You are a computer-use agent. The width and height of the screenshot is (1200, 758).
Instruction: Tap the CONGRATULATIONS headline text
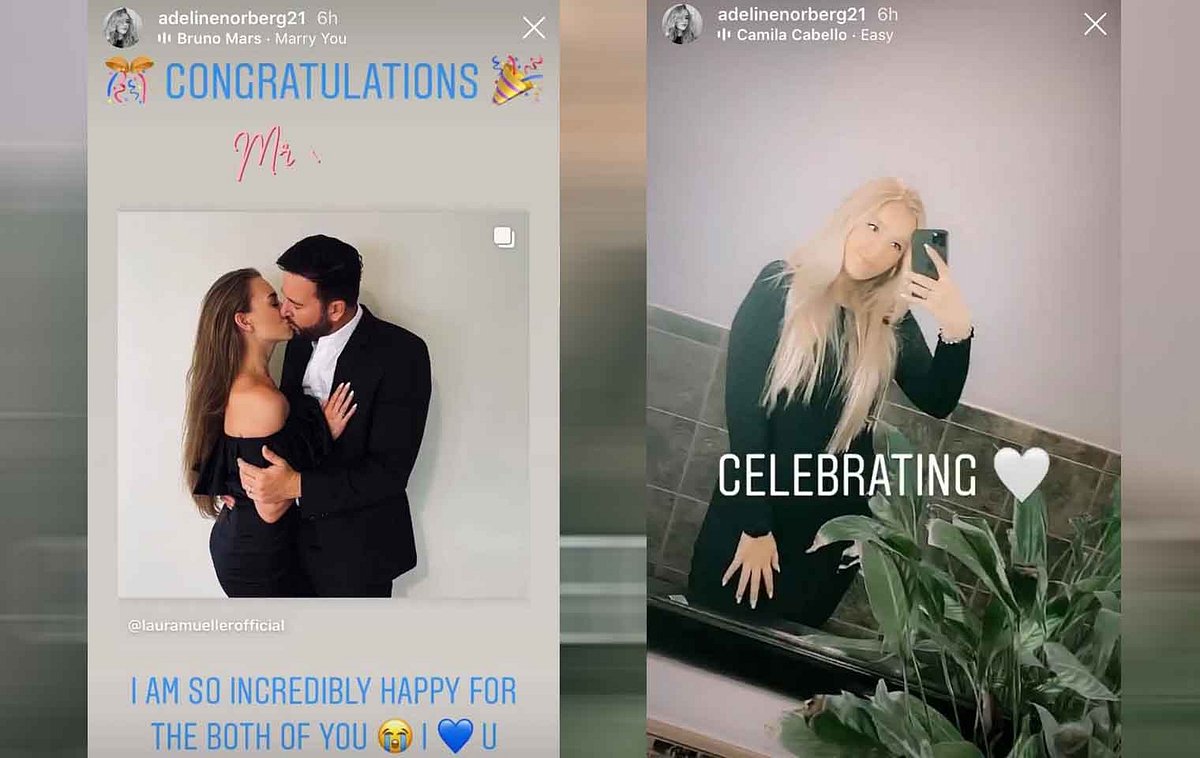coord(322,81)
